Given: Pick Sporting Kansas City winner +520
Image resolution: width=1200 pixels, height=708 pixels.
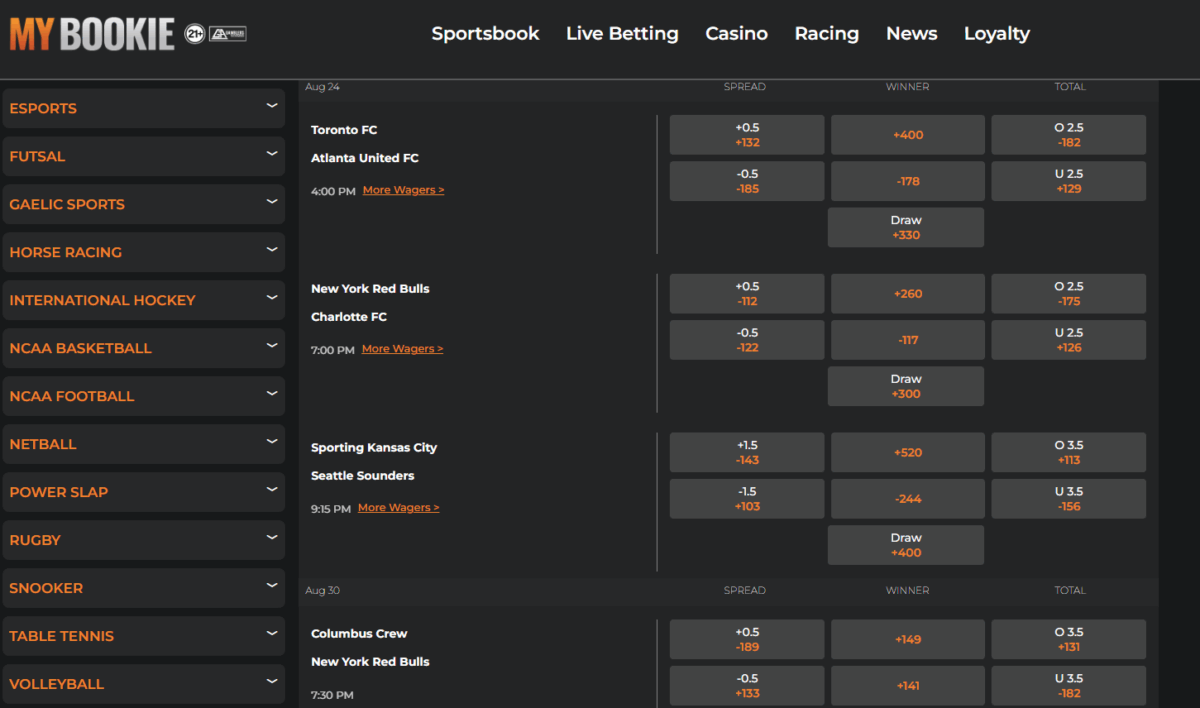Looking at the screenshot, I should (x=908, y=453).
